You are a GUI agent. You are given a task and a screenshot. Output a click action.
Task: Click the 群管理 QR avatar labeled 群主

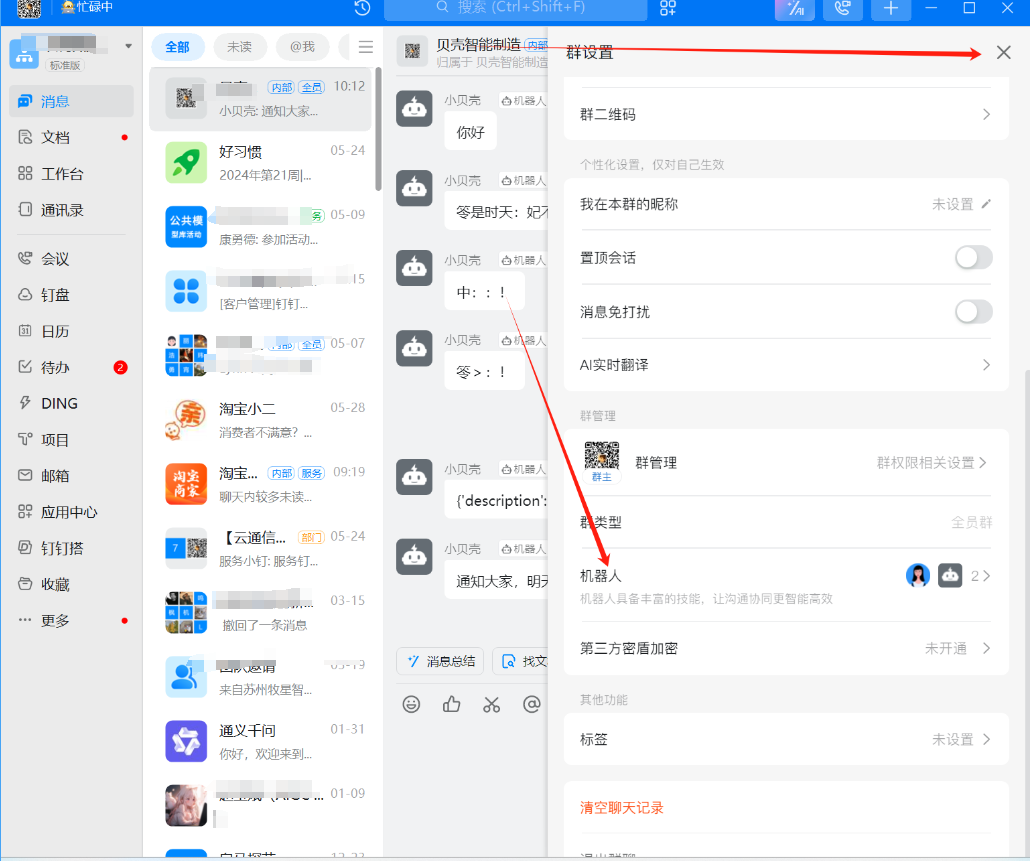tap(602, 462)
